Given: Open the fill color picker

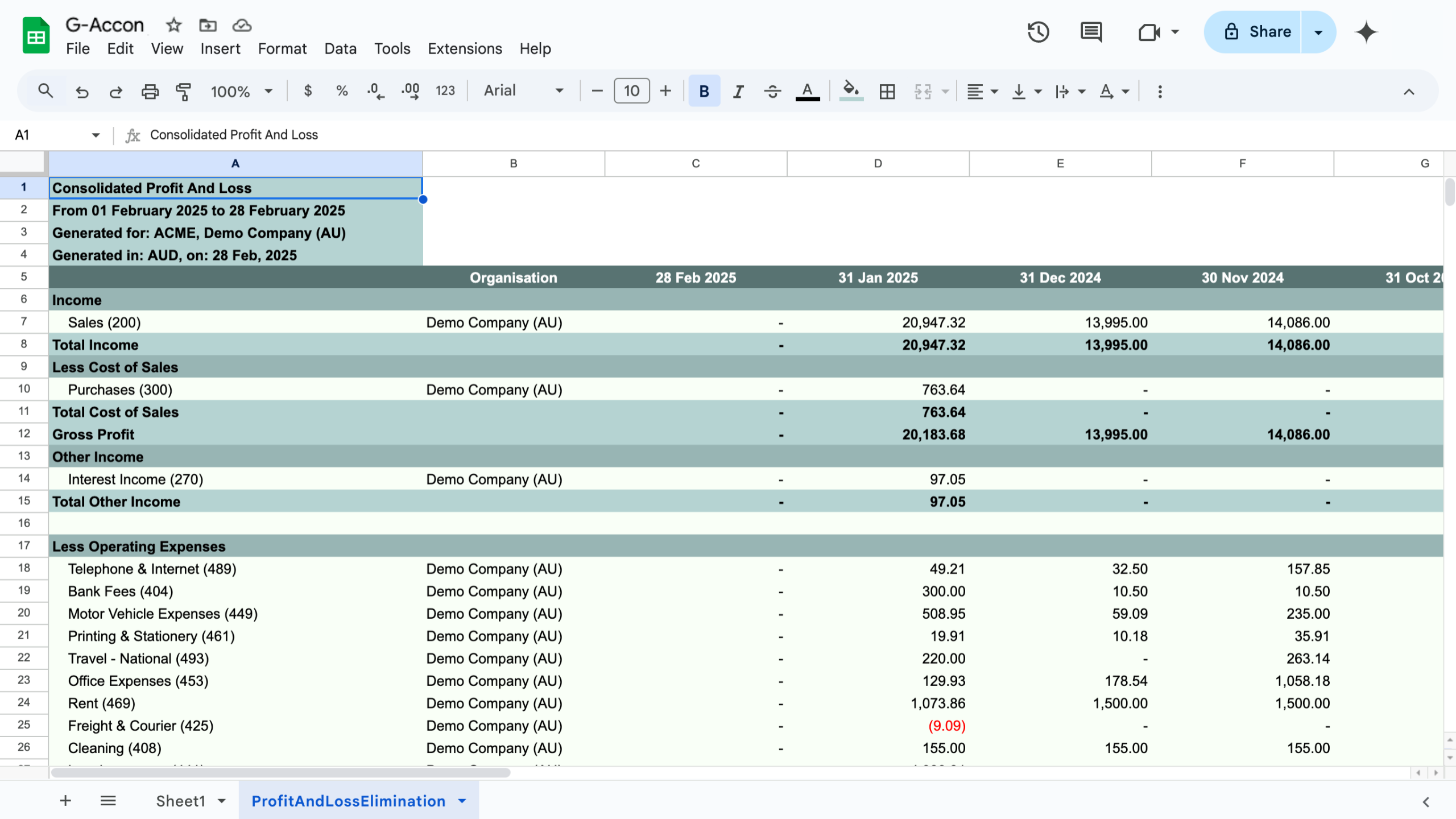Looking at the screenshot, I should pos(851,91).
